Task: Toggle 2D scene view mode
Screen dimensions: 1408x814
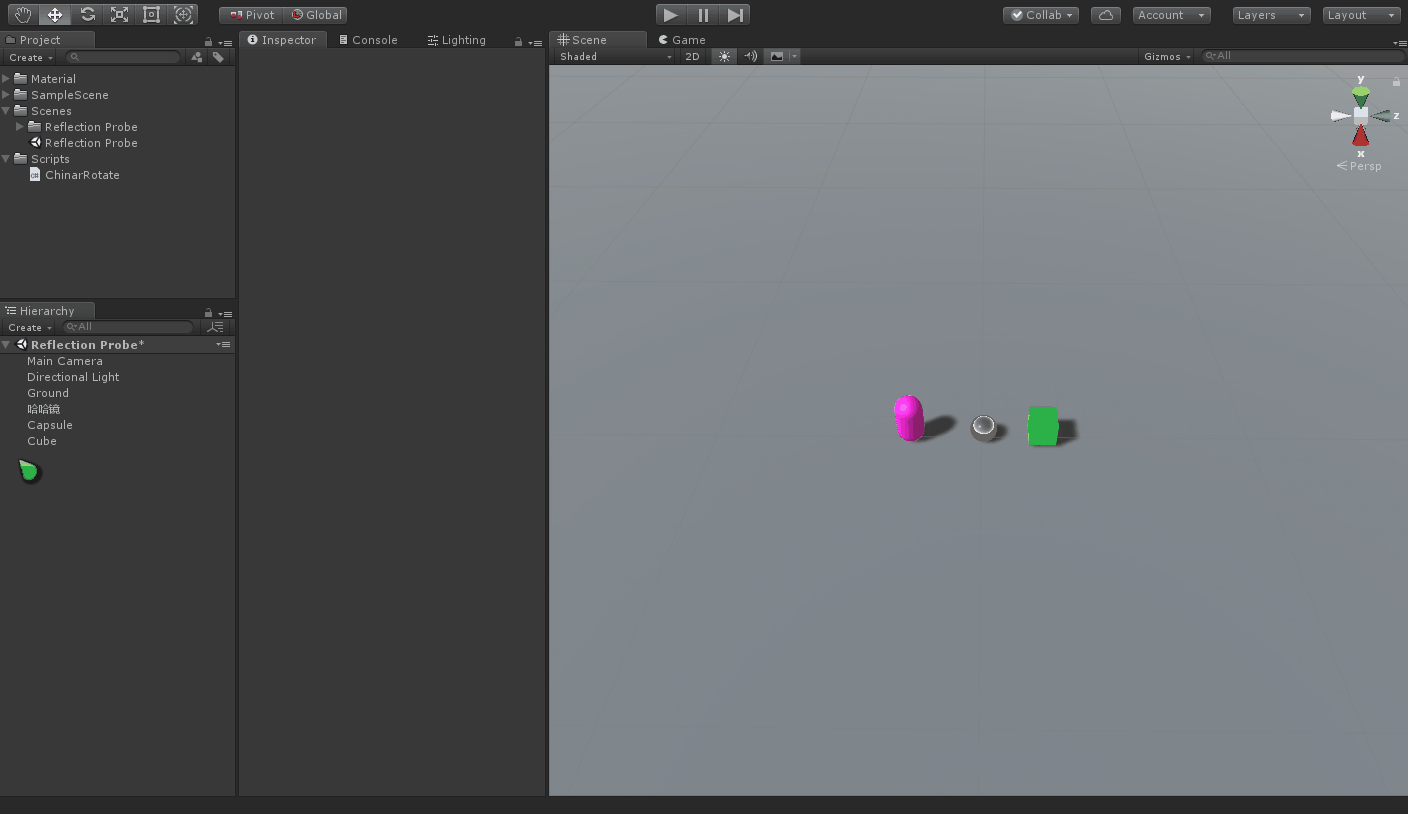Action: [x=692, y=57]
